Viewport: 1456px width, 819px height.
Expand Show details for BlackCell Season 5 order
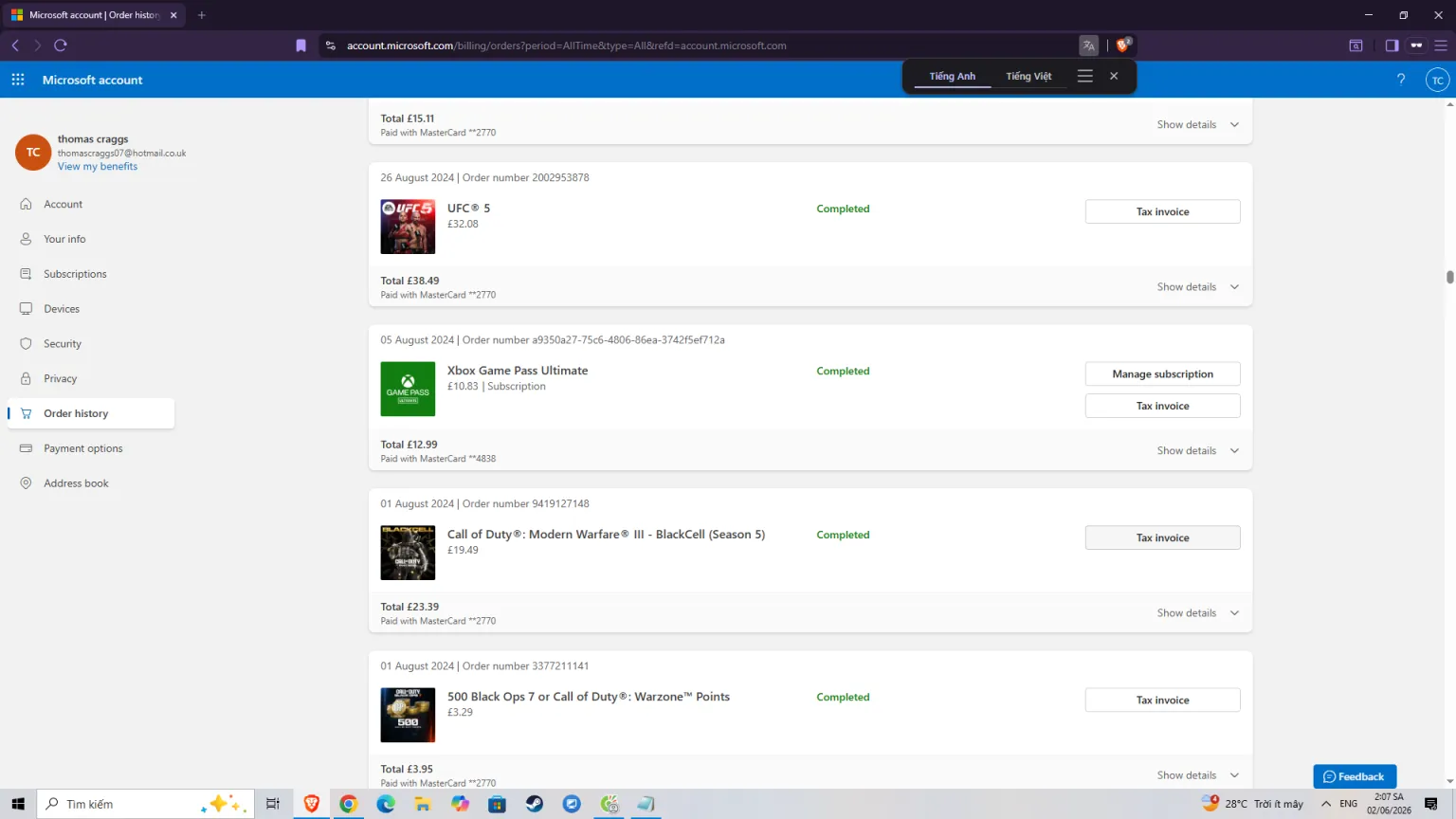[1198, 613]
